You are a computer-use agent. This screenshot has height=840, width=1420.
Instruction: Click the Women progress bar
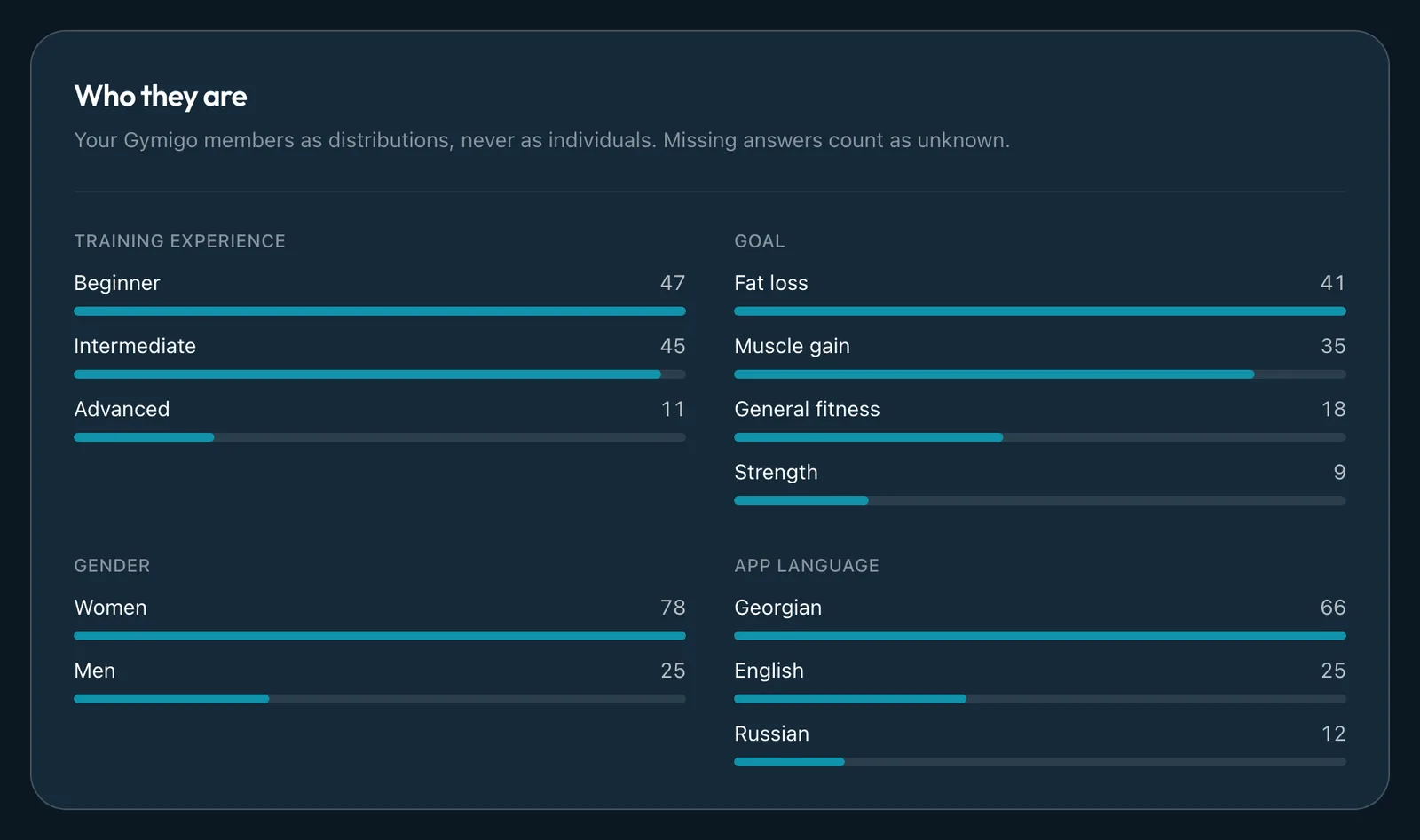[380, 636]
